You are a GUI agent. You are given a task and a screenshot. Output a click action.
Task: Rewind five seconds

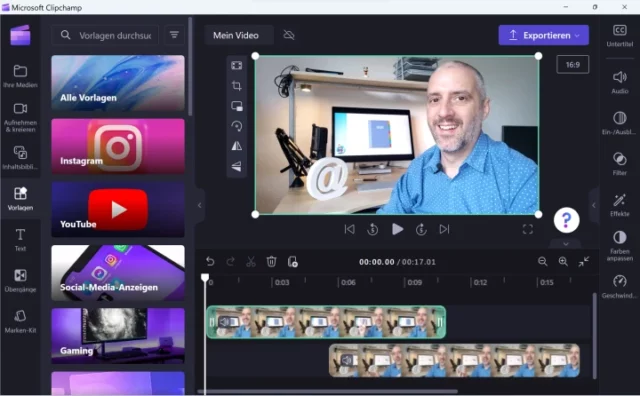pos(372,229)
